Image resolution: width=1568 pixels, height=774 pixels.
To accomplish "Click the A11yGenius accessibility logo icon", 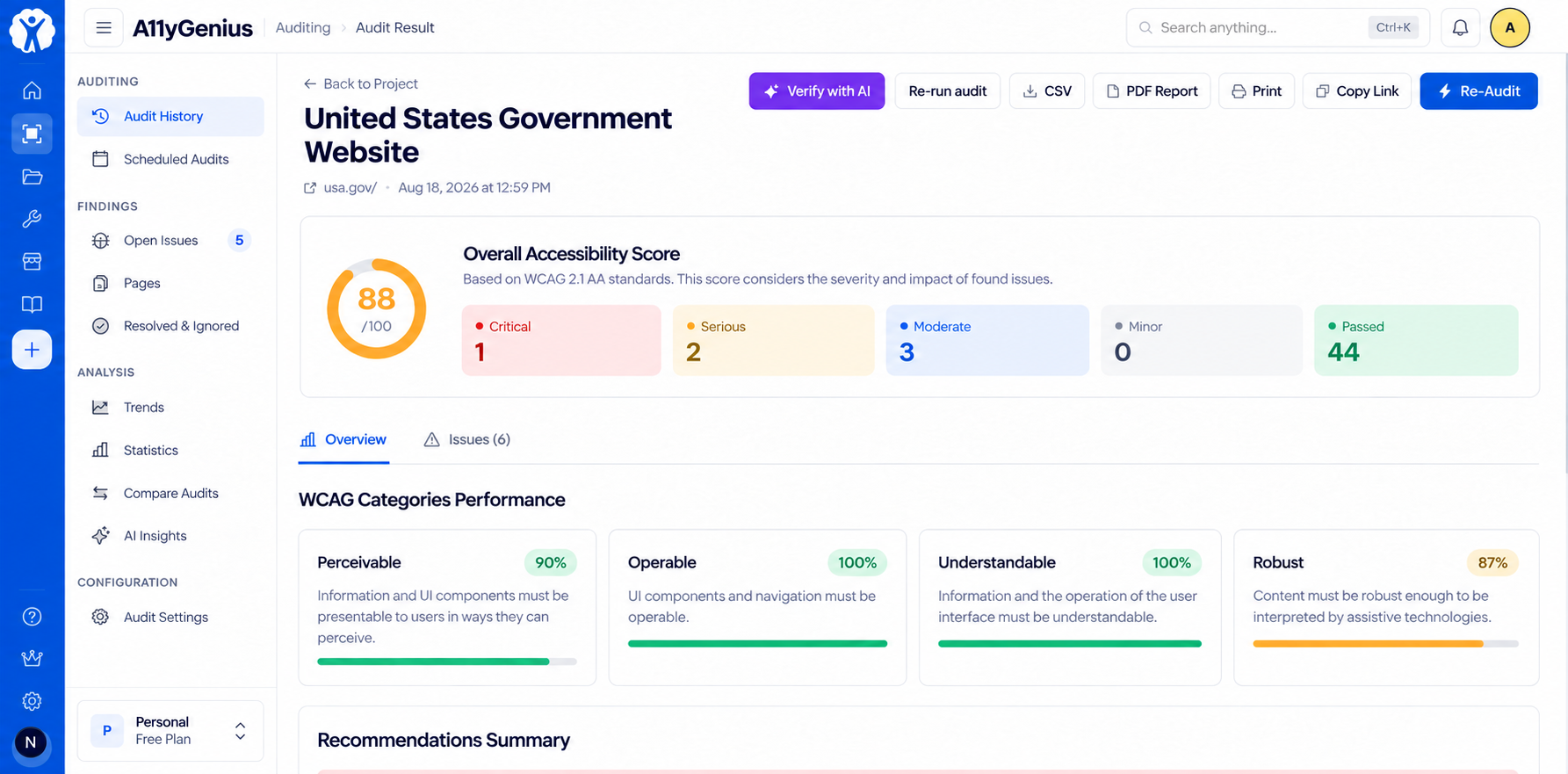I will click(x=33, y=30).
